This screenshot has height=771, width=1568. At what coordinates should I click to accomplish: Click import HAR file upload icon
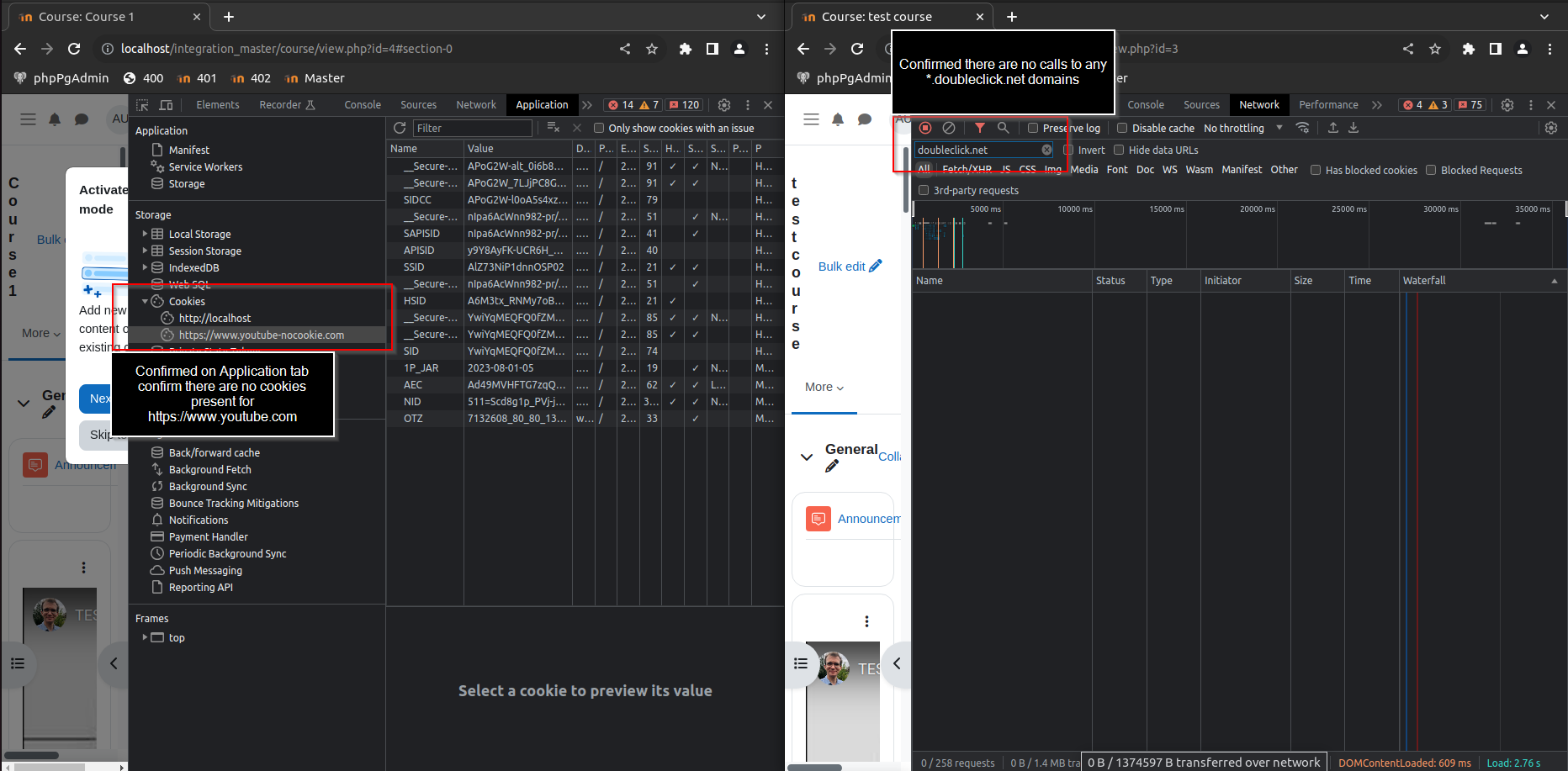pos(1332,128)
